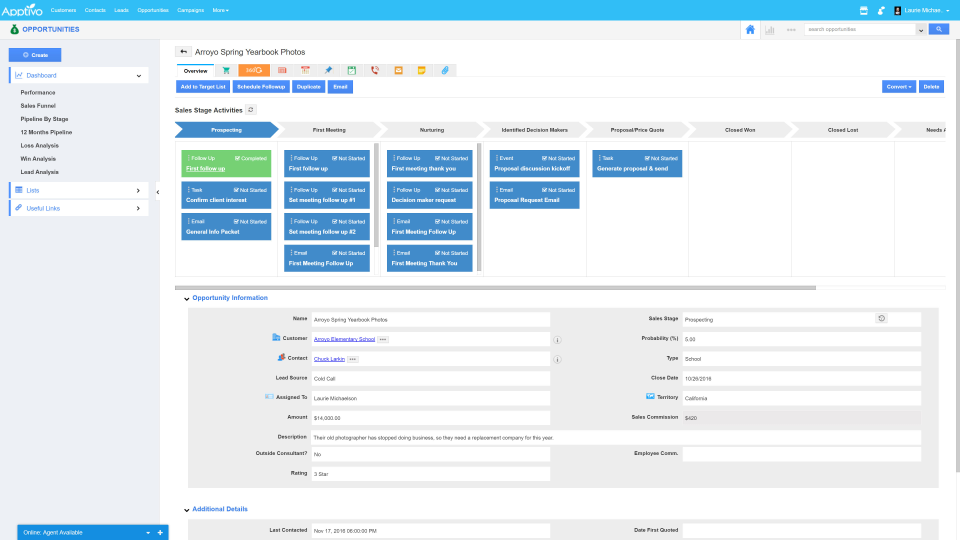Click the search magnifier button
960x540 pixels.
938,30
